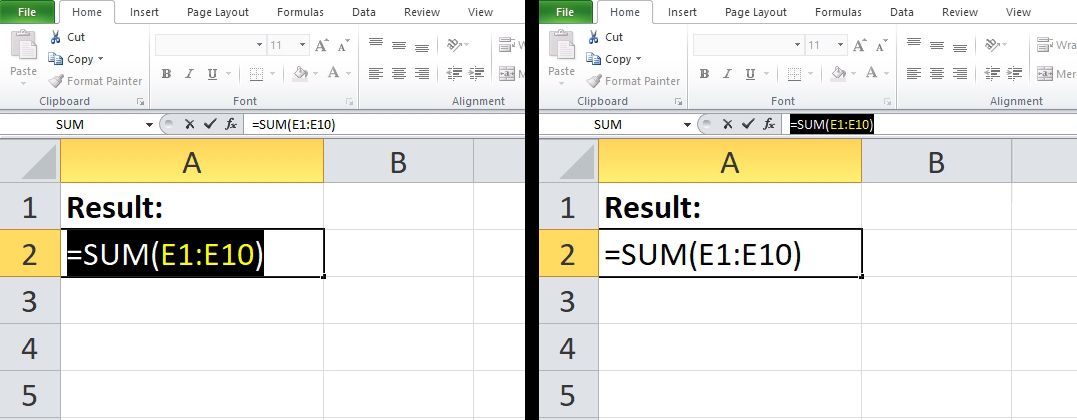Click Bold button in the left window's Font group
Screen dimensions: 1077x420
pyautogui.click(x=166, y=74)
